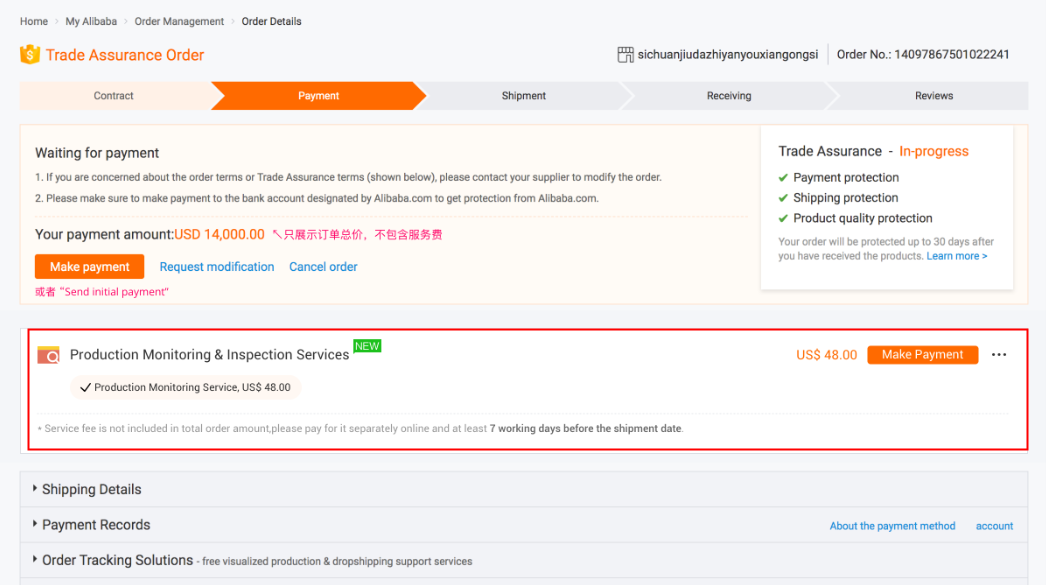The height and width of the screenshot is (585, 1046).
Task: Open Learn more about Trade Assurance
Action: (x=957, y=256)
